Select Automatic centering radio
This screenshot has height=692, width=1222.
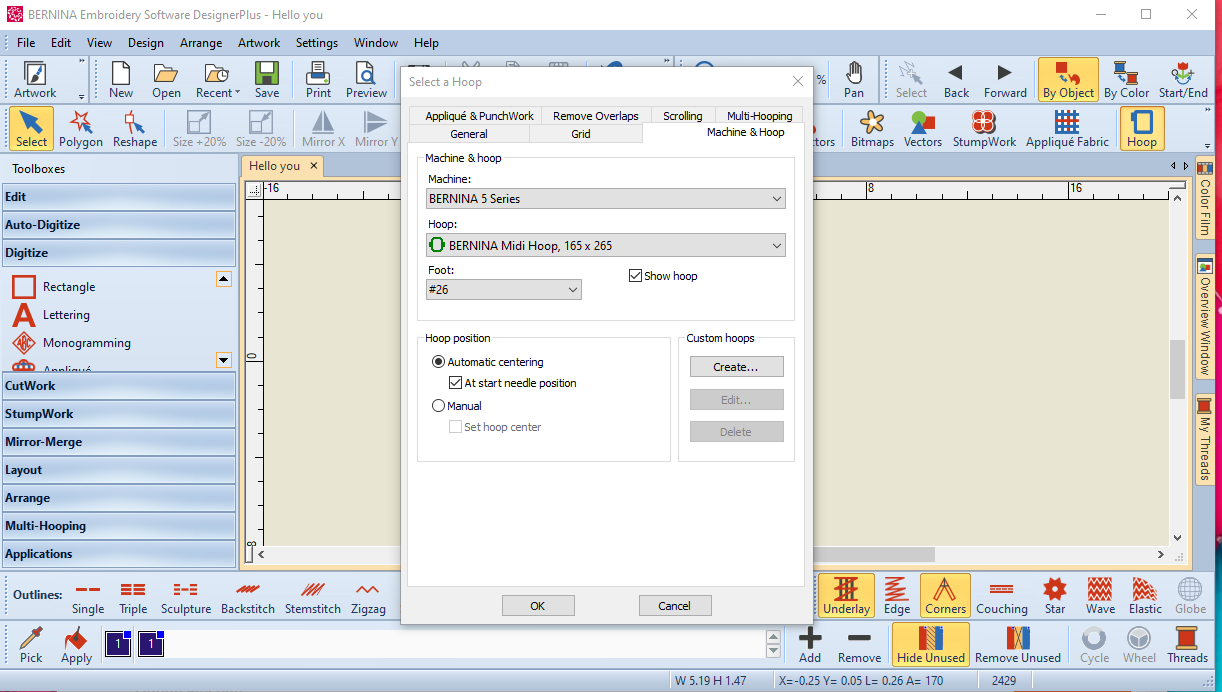click(x=438, y=362)
